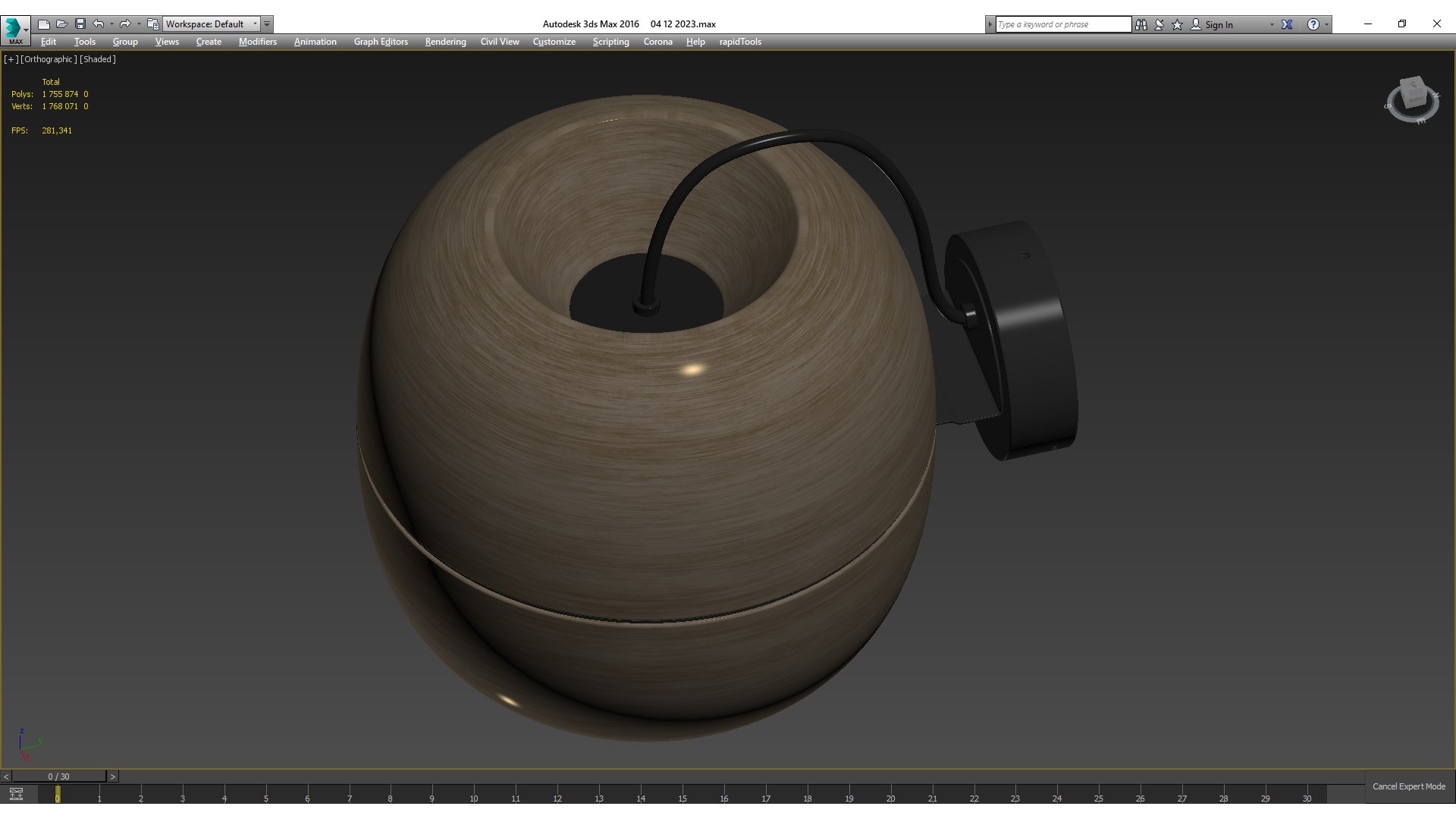Open the Quick Access Toolbar customize arrow

(x=267, y=24)
